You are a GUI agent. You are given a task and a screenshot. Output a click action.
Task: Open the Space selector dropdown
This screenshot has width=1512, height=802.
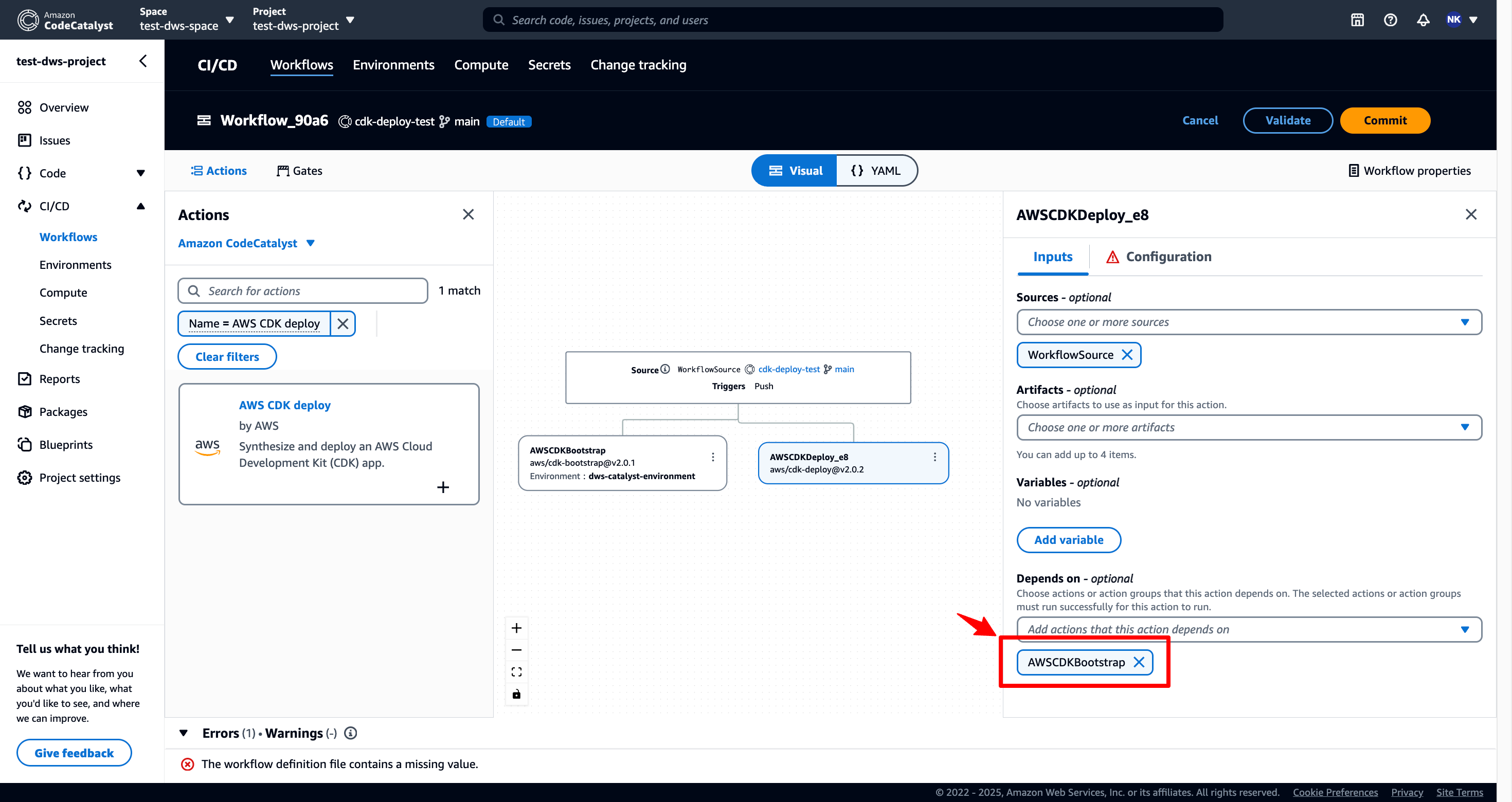point(187,20)
